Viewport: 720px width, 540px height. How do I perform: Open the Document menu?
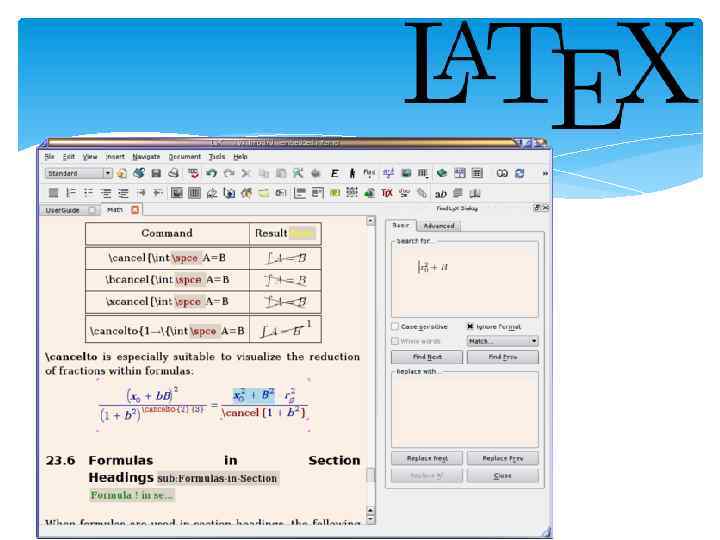185,157
